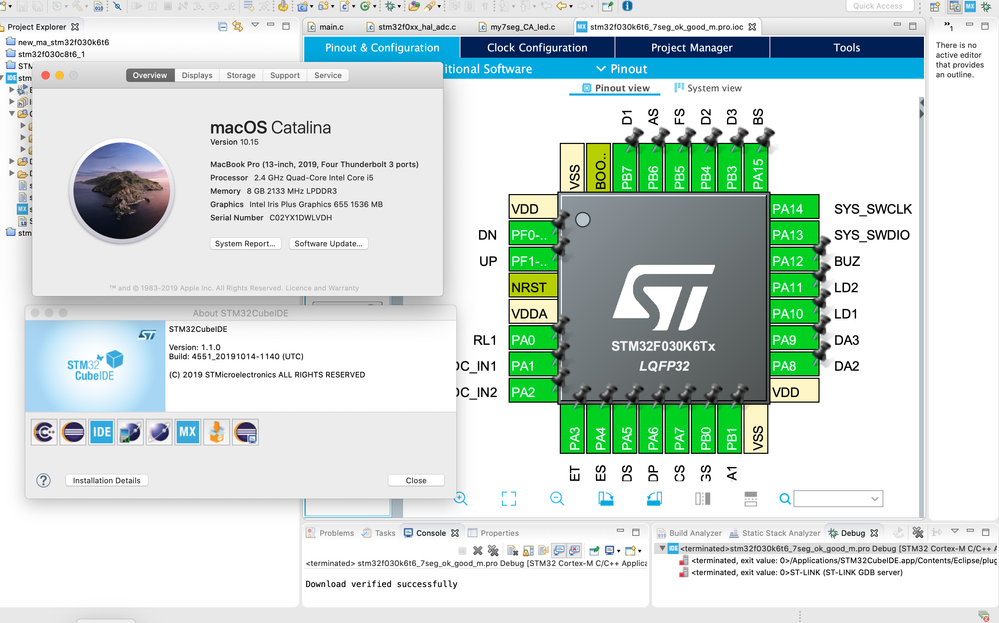This screenshot has height=623, width=999.
Task: Remove launch in Console toolbar (X icon)
Action: click(x=478, y=550)
